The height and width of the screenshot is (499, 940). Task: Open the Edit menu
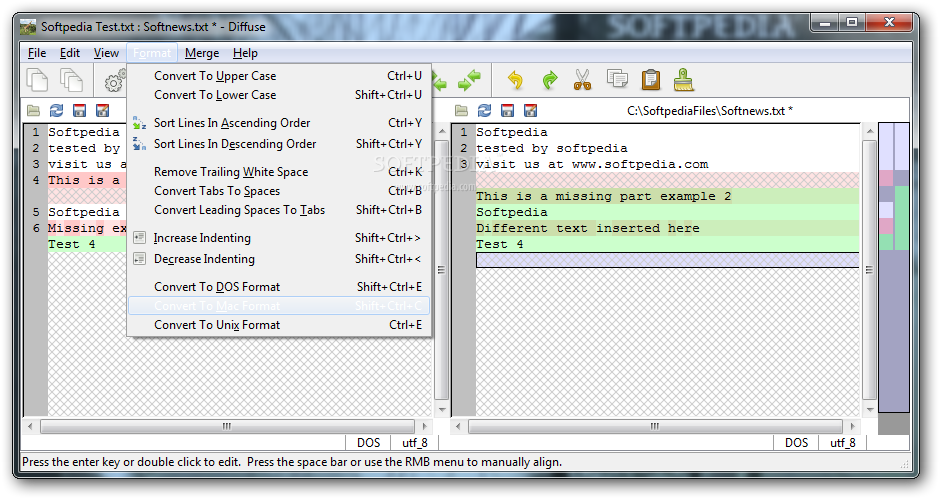point(70,53)
